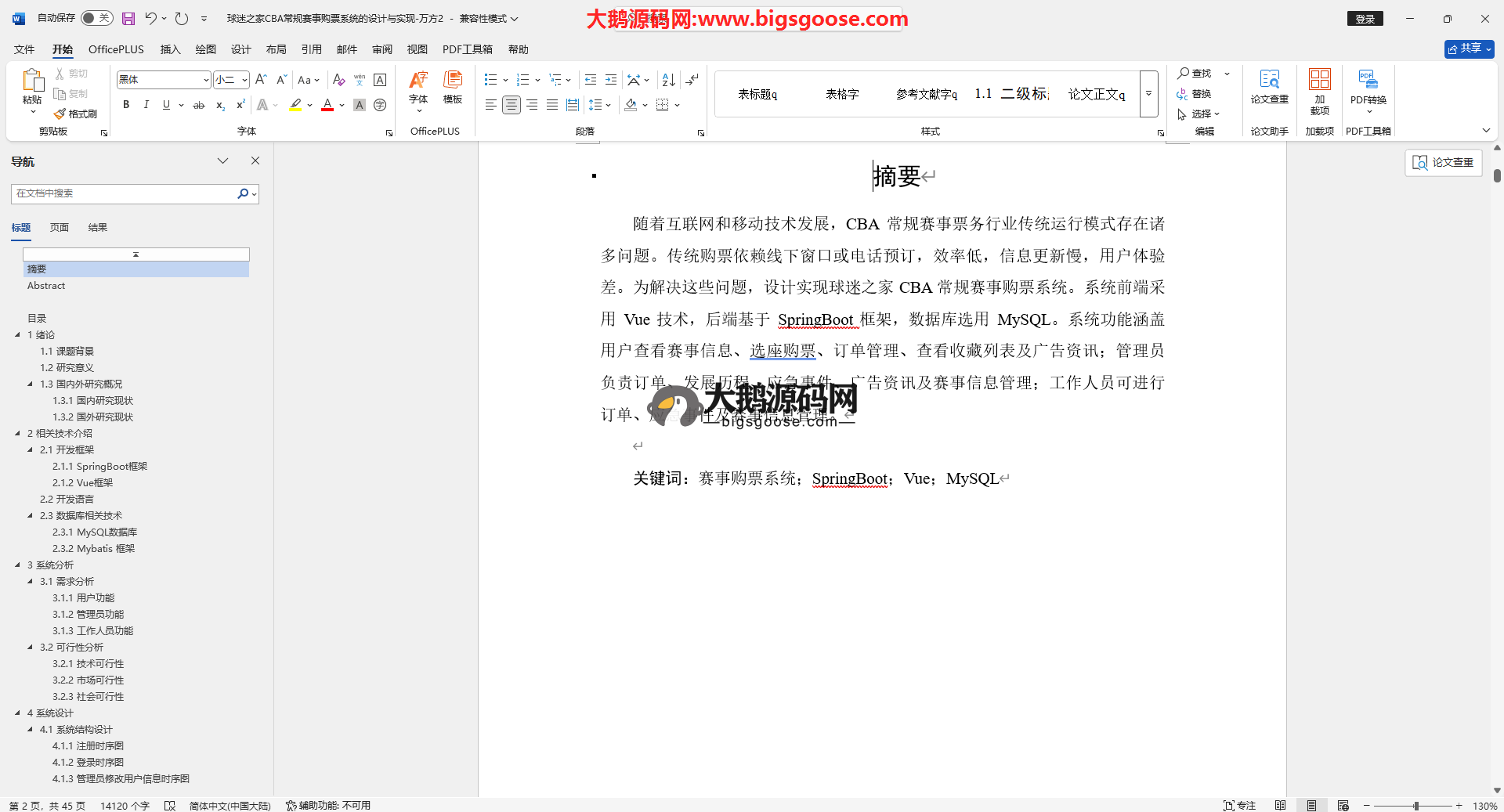Screen dimensions: 1504x812
Task: Click the 共享 share button
Action: [1469, 49]
